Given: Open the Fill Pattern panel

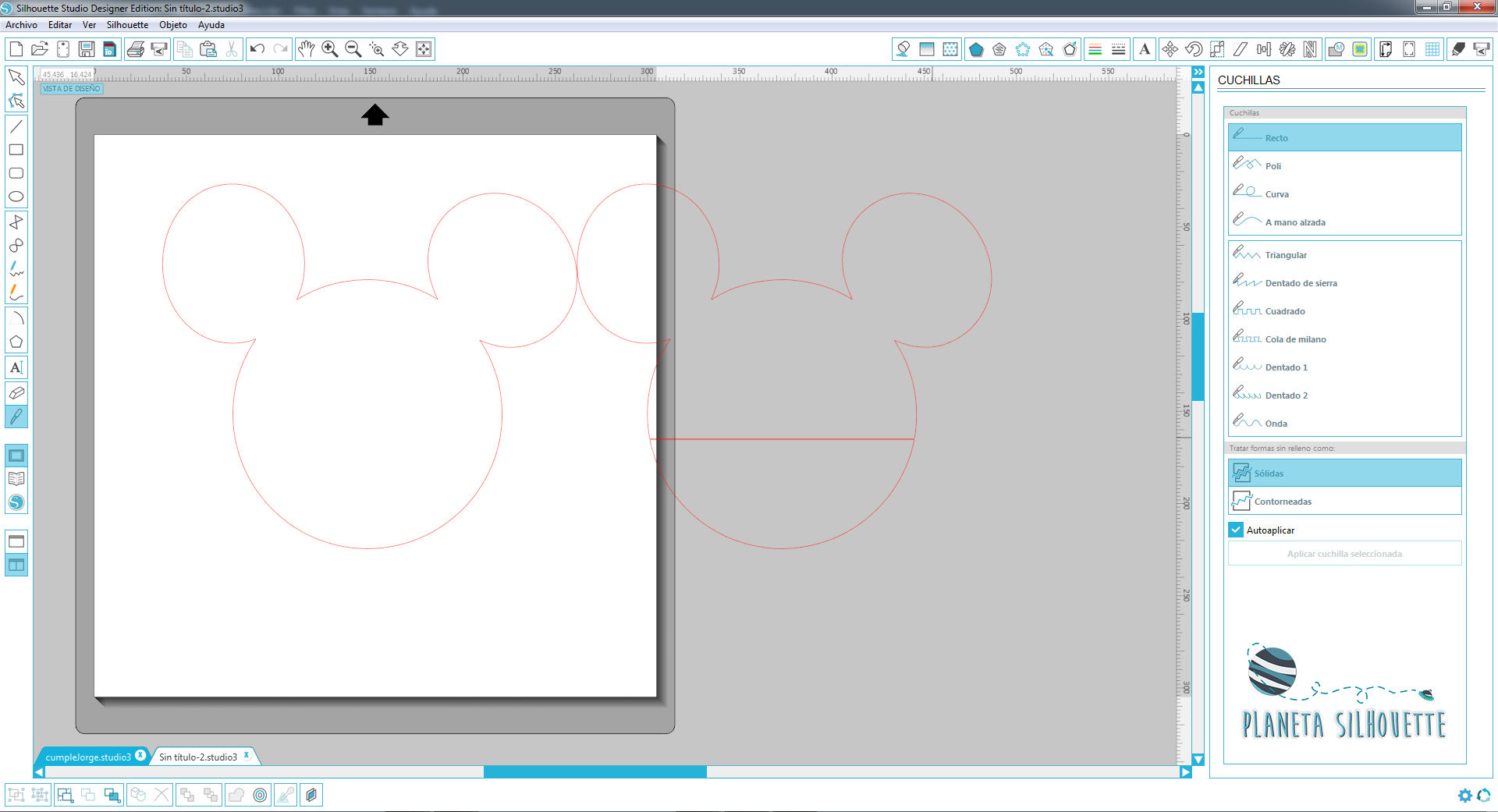Looking at the screenshot, I should (950, 49).
